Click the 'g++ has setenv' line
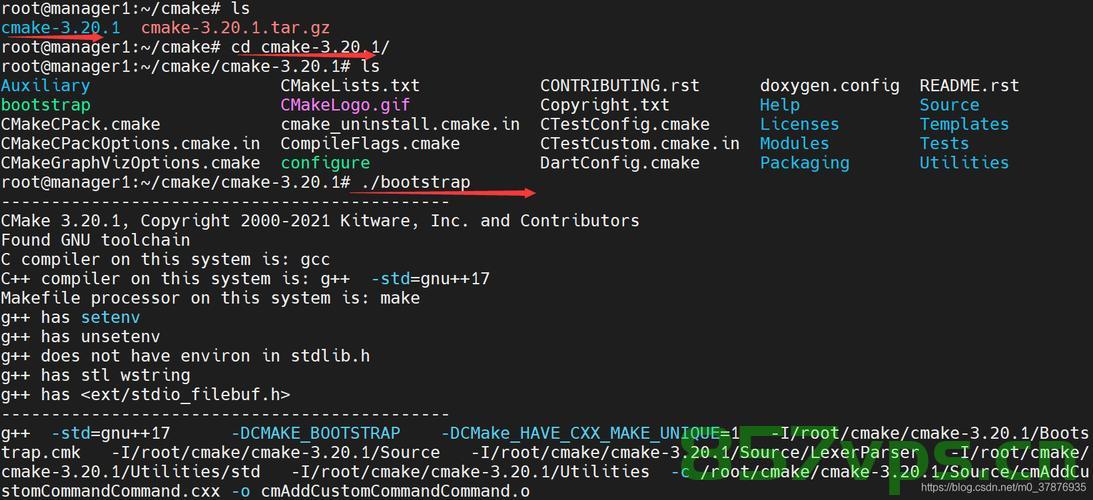 coord(70,317)
